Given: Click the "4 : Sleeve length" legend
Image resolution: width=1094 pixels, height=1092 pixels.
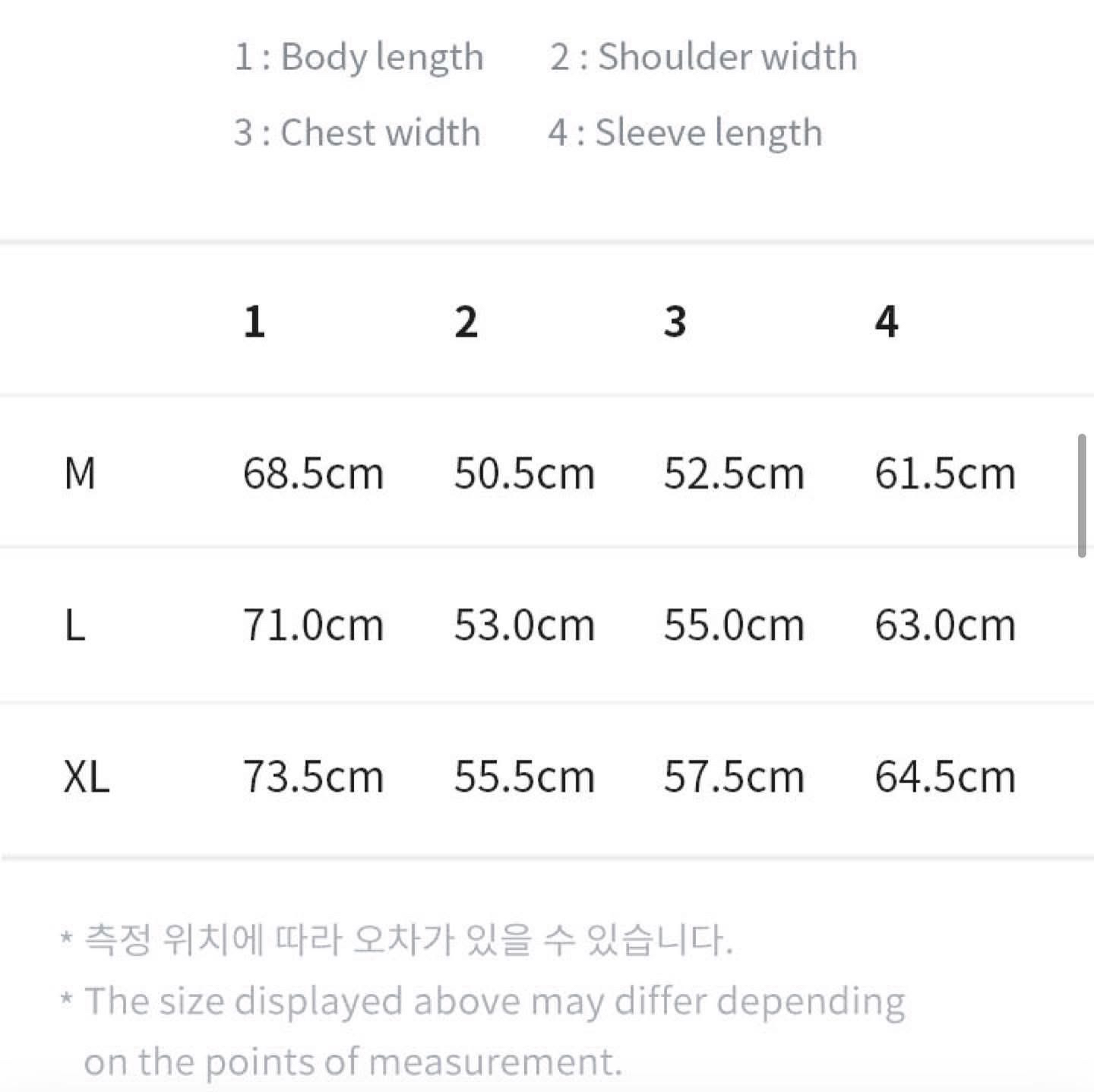Looking at the screenshot, I should [x=685, y=133].
